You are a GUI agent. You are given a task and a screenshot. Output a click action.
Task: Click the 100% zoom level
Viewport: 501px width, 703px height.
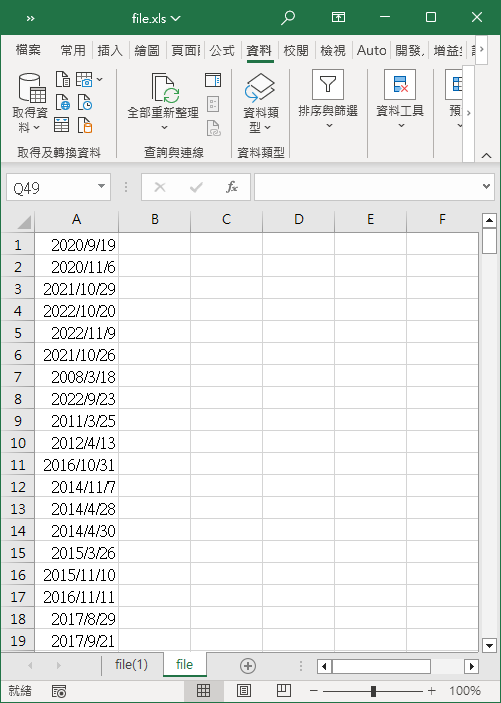(465, 691)
